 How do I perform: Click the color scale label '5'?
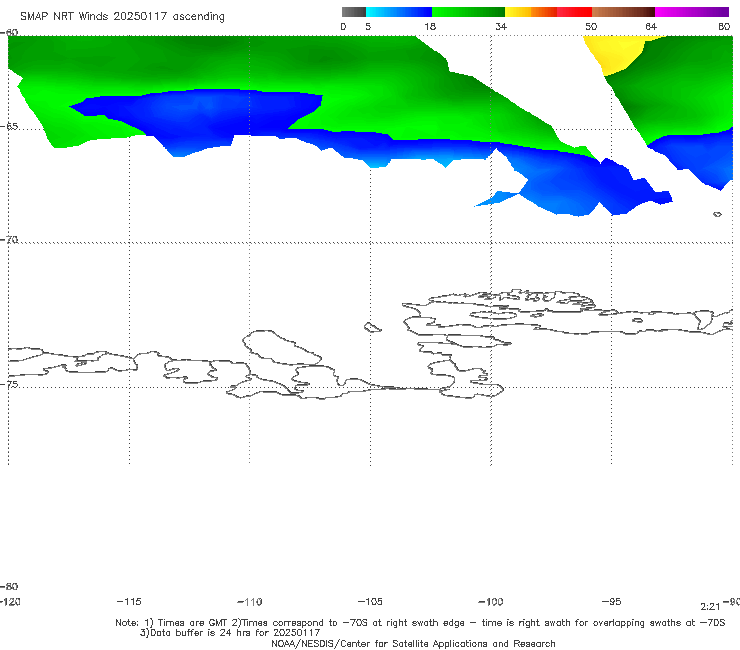368,26
